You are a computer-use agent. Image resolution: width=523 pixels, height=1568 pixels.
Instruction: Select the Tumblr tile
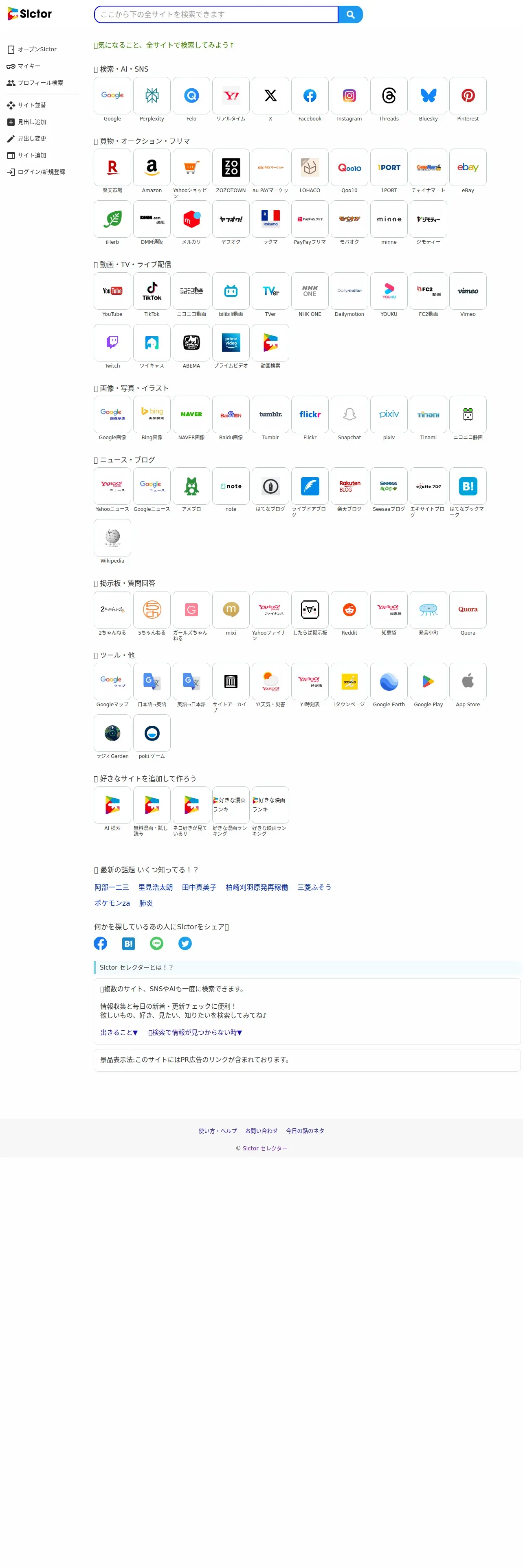(x=270, y=414)
